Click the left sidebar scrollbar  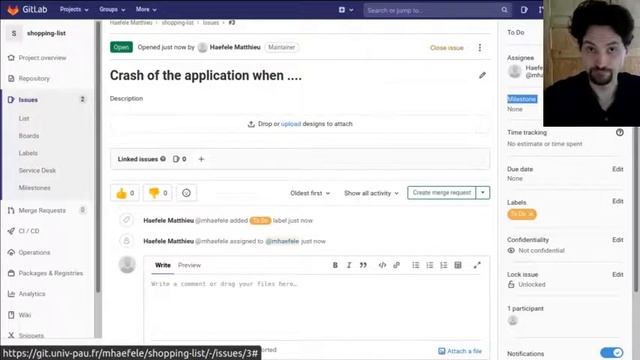(98, 157)
